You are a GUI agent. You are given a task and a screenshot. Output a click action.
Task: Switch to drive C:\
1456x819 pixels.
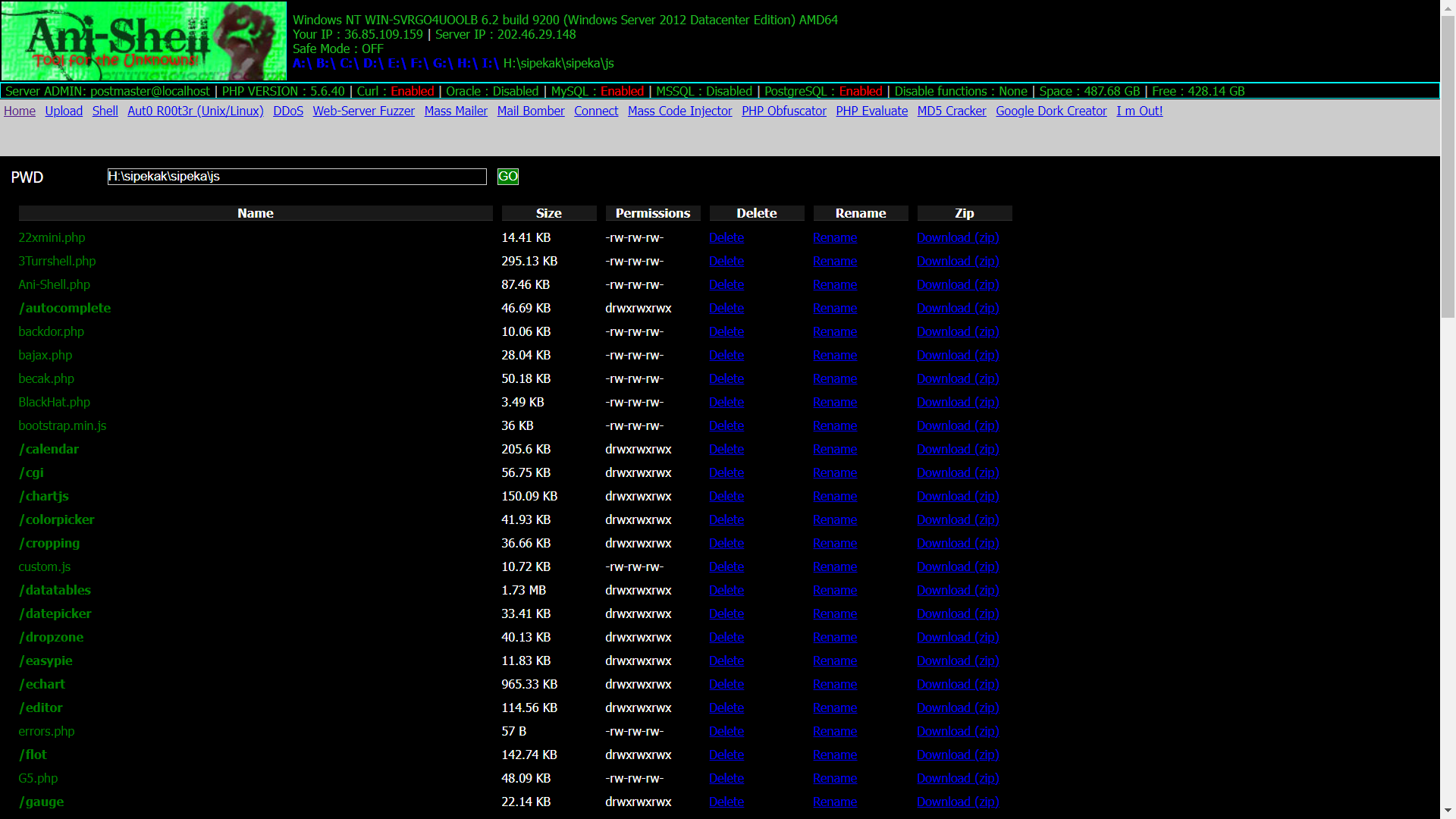[x=350, y=64]
